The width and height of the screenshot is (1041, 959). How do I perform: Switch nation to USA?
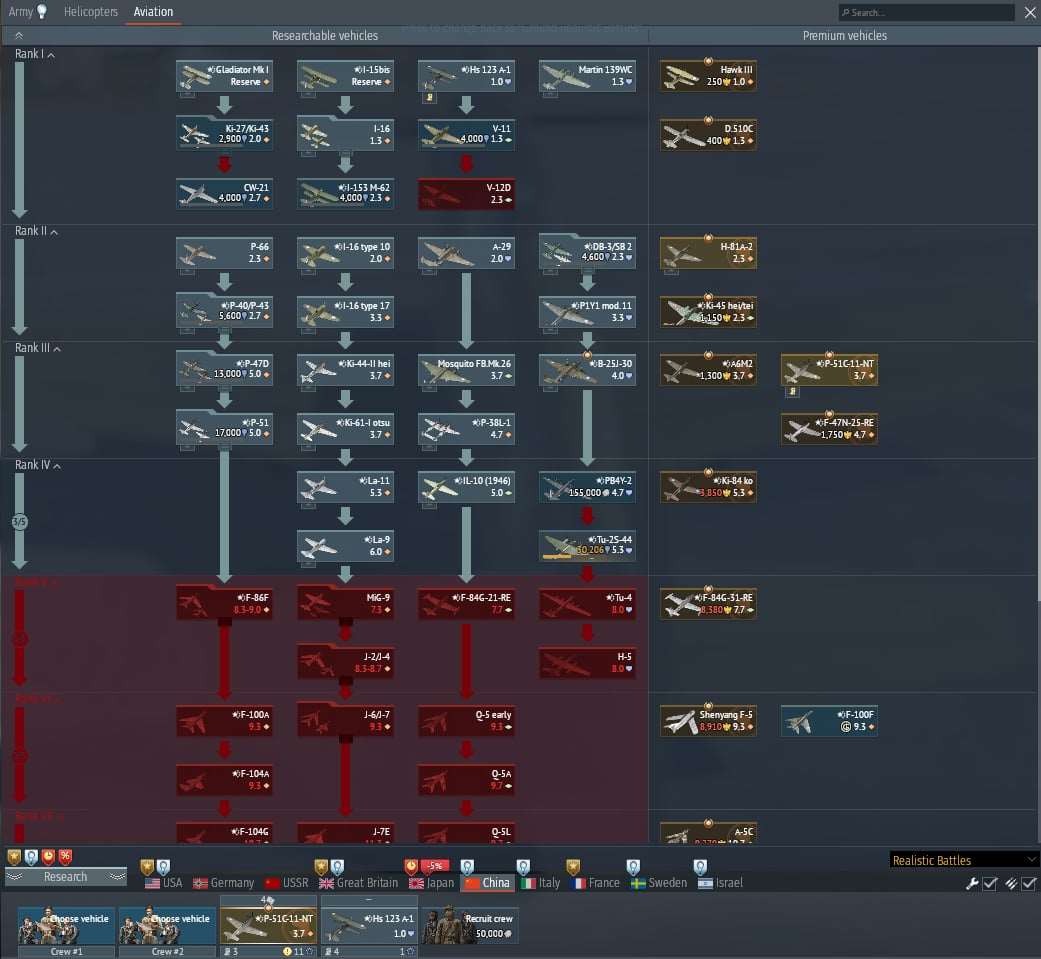point(163,883)
